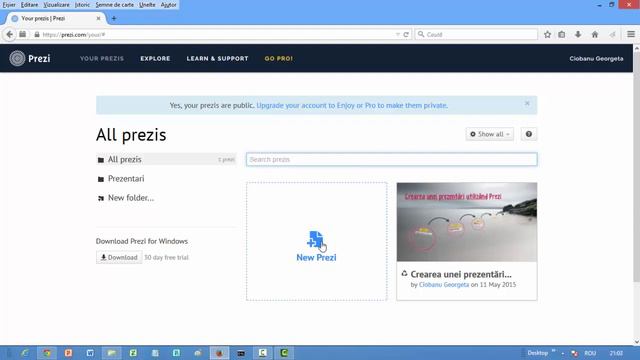This screenshot has height=360, width=640.
Task: Expand the Show all dropdown
Action: 490,134
